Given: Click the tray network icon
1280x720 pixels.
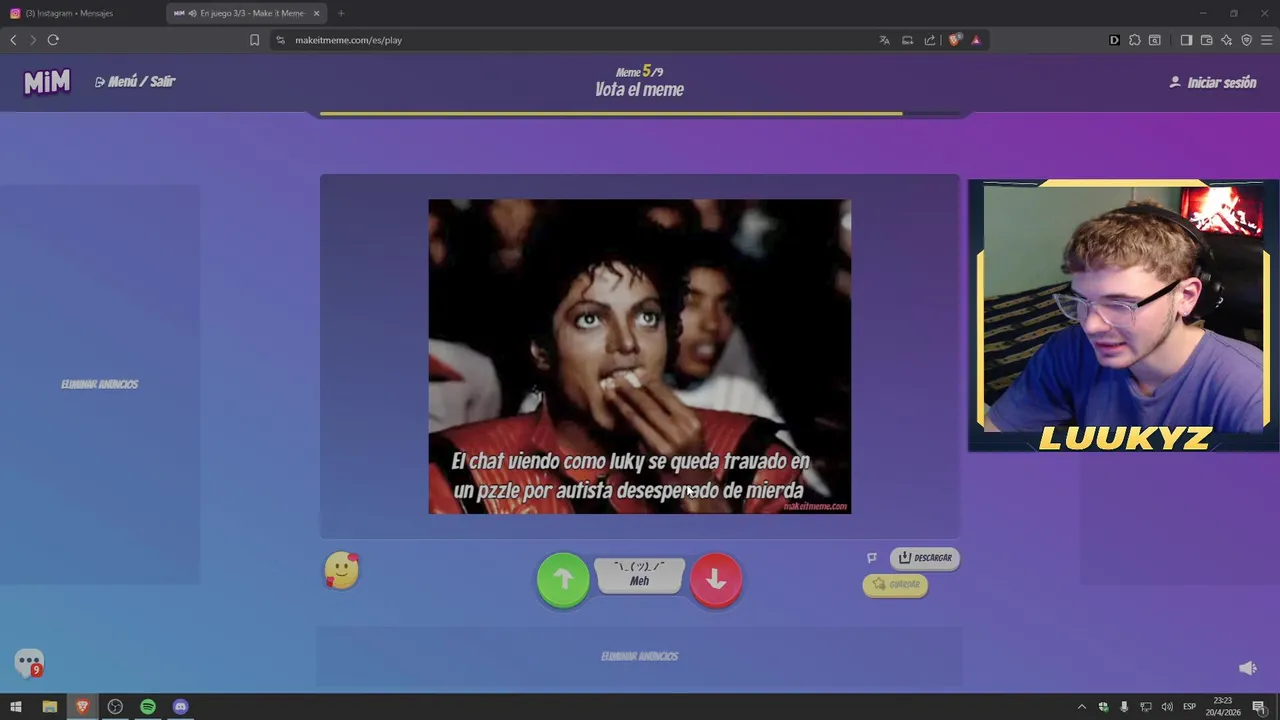Looking at the screenshot, I should [1146, 707].
